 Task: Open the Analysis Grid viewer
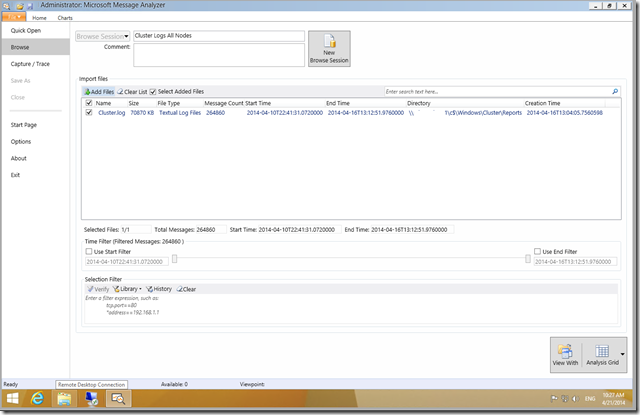click(602, 355)
